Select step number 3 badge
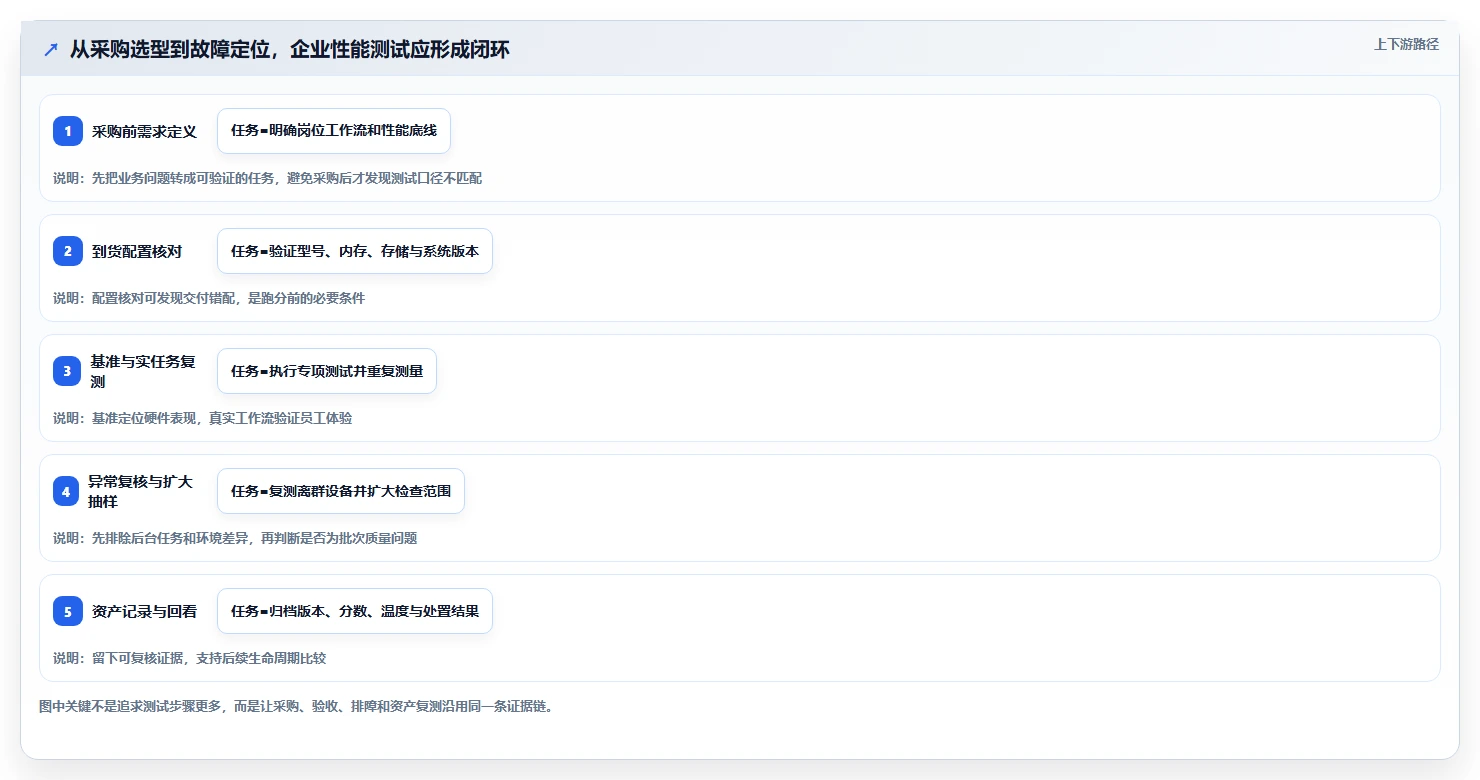The image size is (1480, 780). (68, 371)
